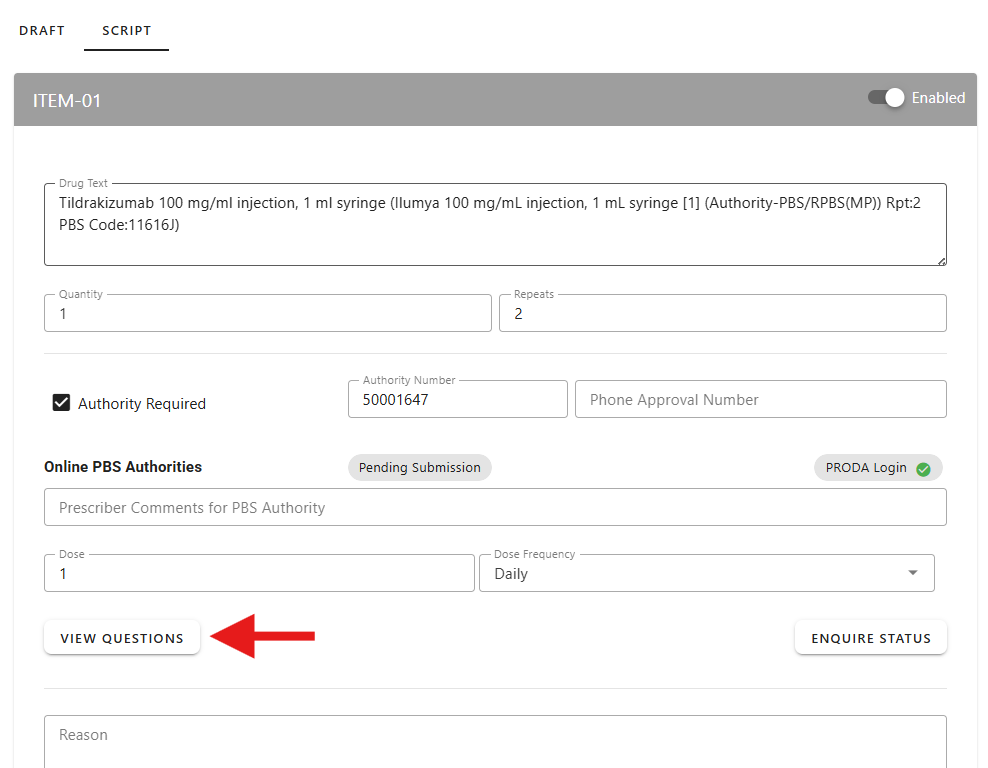Viewport: 988px width, 768px height.
Task: Click the Pending Submission status chip
Action: click(419, 468)
